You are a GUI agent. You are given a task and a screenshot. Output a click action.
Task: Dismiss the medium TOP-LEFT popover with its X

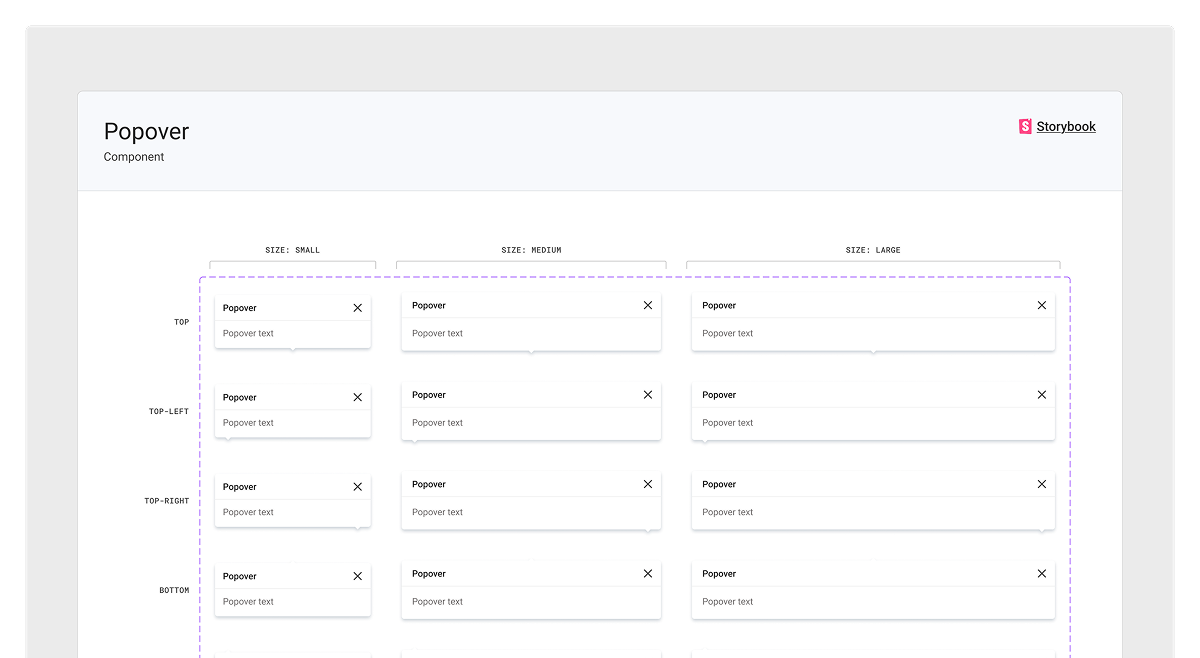[648, 395]
